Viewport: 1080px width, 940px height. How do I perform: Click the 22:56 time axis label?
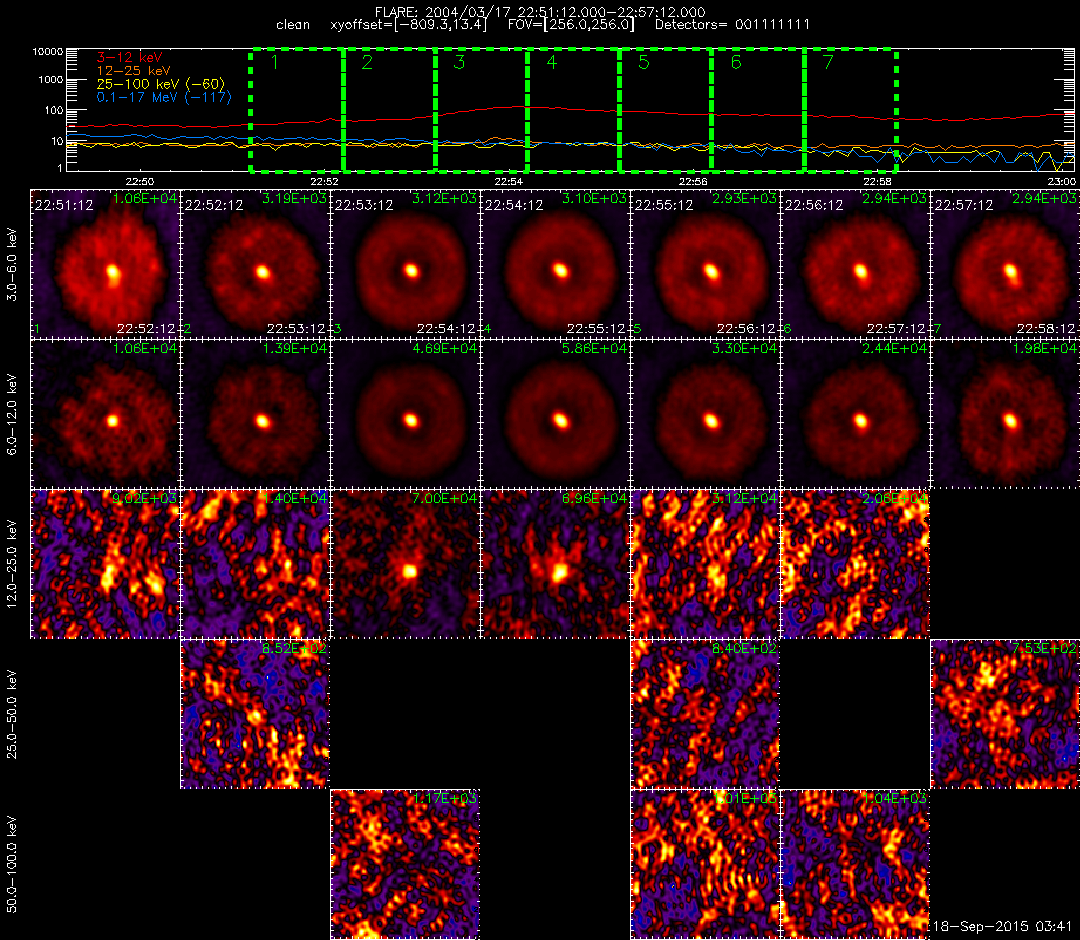[693, 181]
